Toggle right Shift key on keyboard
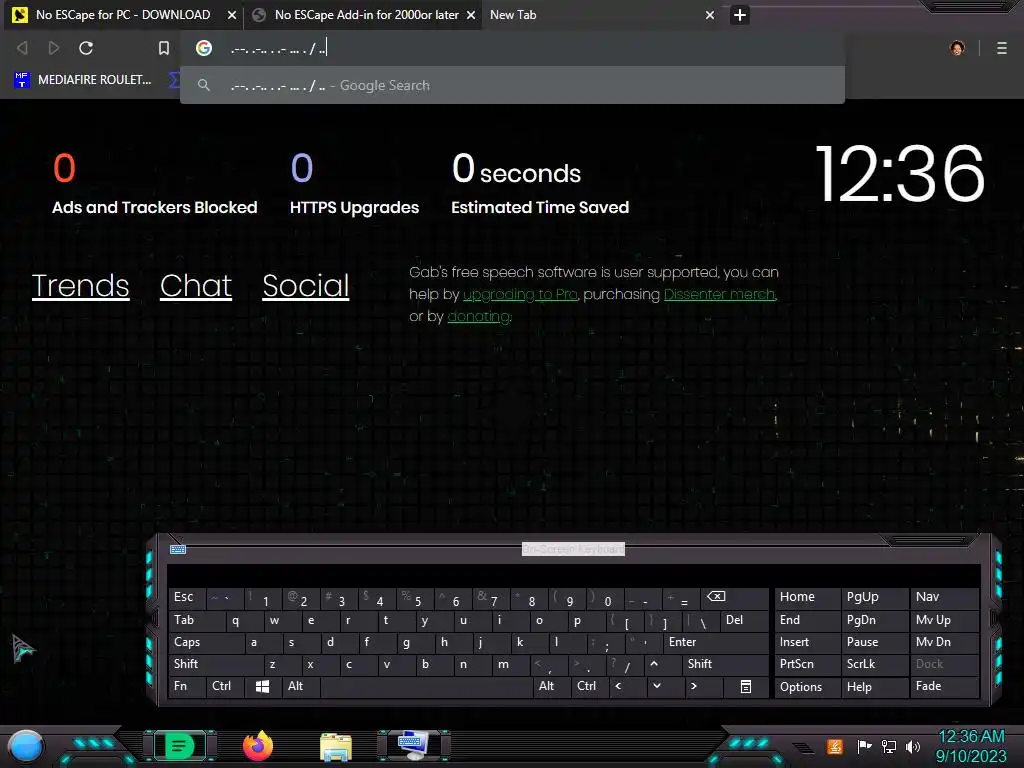1024x768 pixels. (724, 664)
